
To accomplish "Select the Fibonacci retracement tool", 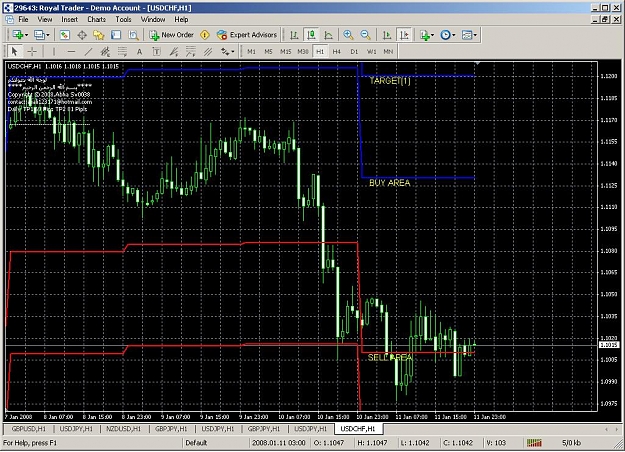I will click(x=122, y=51).
